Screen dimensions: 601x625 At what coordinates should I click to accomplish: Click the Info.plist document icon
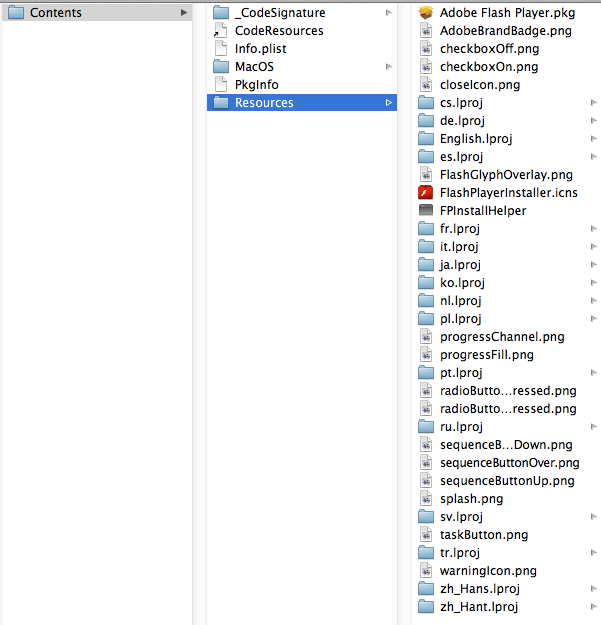220,49
